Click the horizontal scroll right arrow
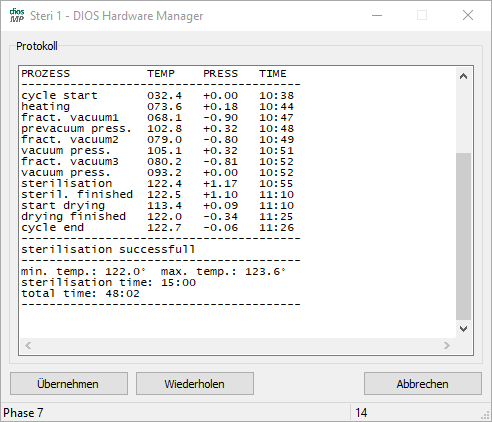This screenshot has height=422, width=492. click(447, 345)
